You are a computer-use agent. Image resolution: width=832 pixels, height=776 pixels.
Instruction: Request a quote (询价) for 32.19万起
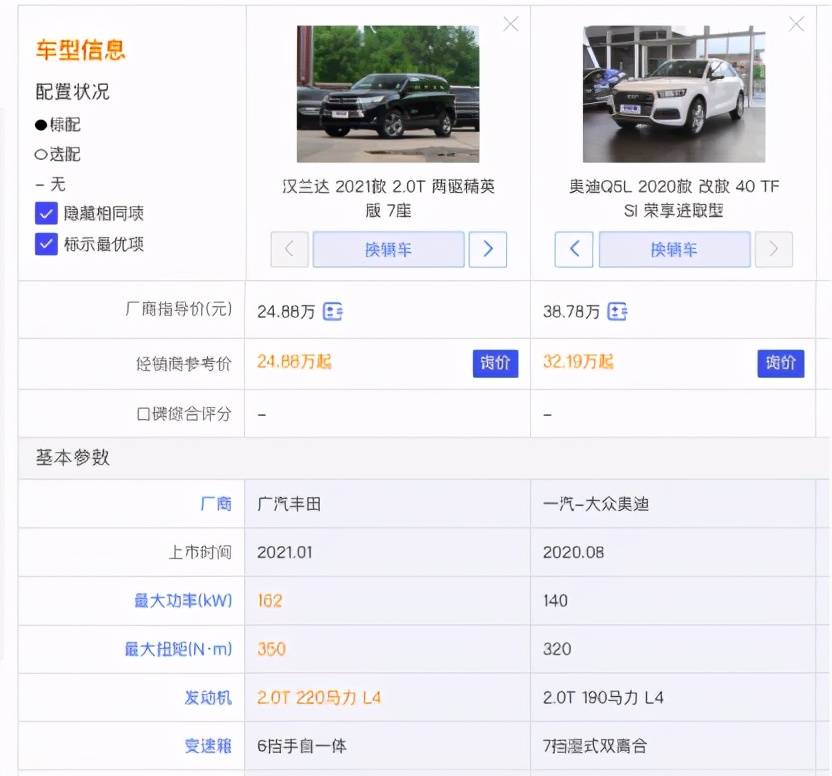[781, 363]
